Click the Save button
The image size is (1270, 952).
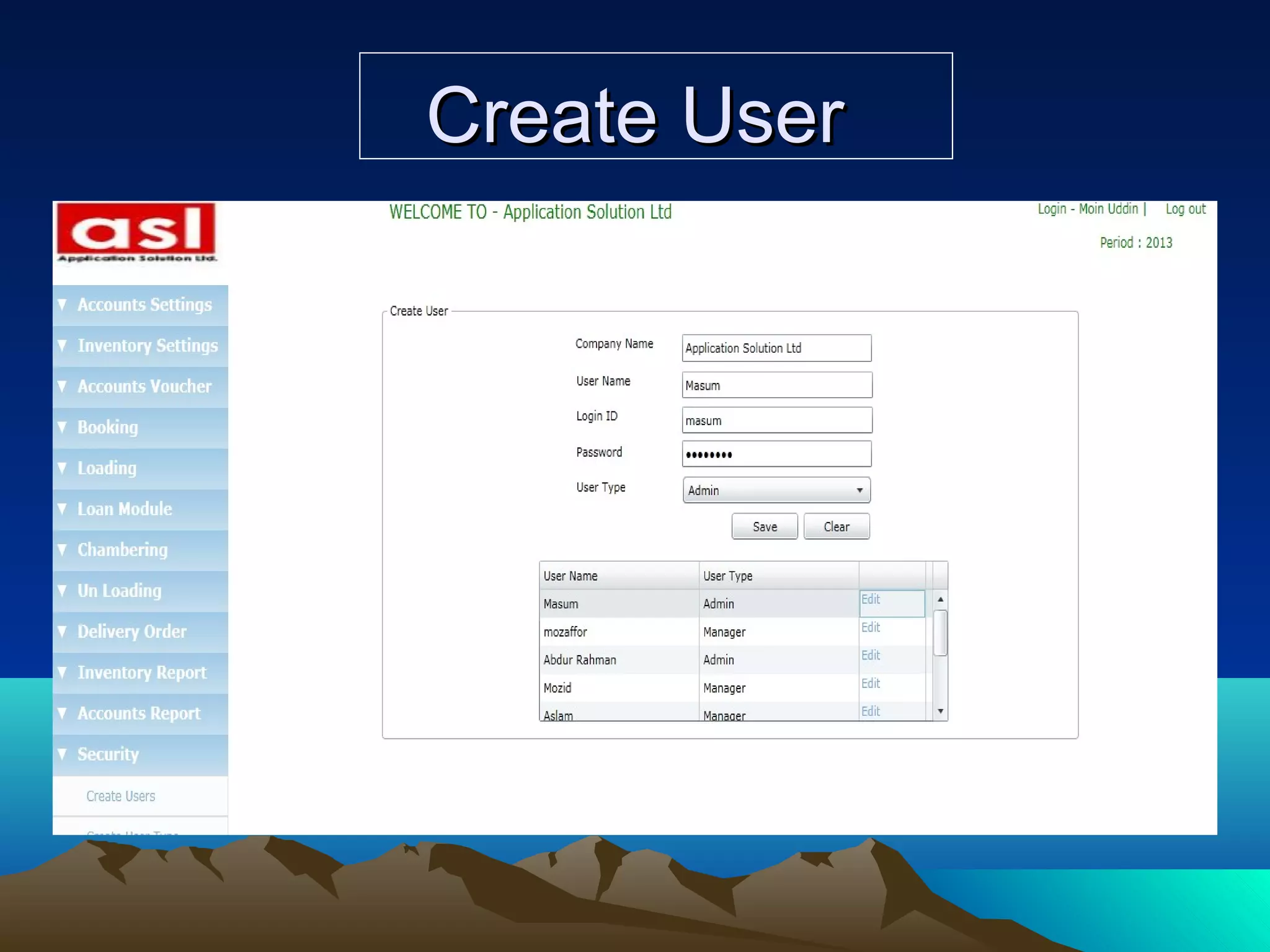point(765,527)
